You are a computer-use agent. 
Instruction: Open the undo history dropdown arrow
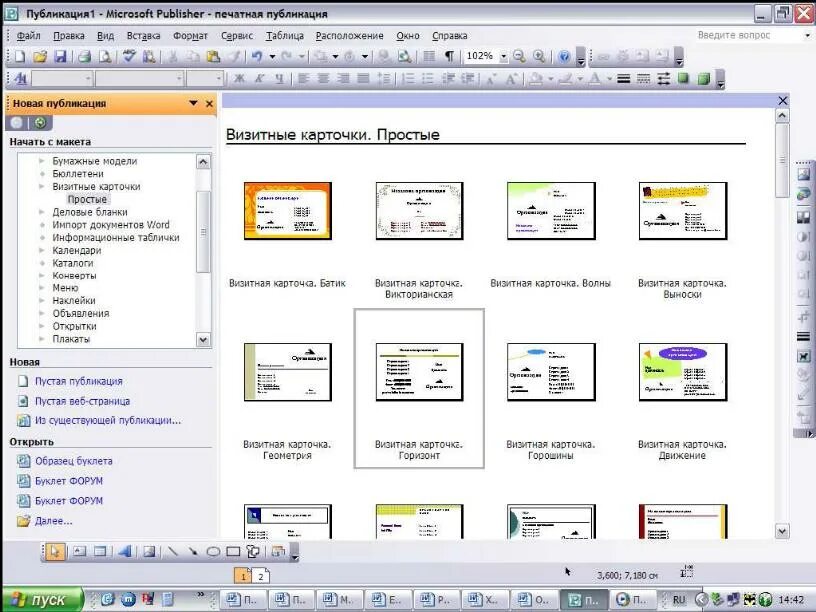coord(272,56)
